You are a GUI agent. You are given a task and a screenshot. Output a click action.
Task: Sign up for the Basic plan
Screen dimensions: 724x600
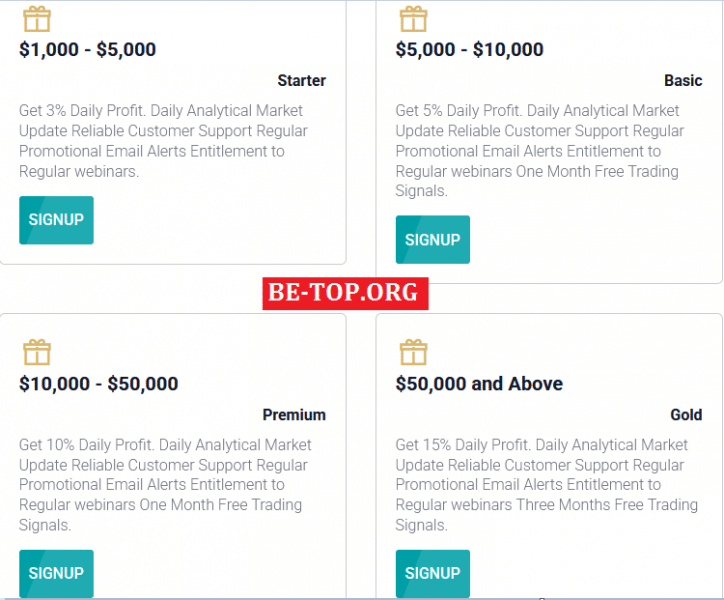click(433, 240)
